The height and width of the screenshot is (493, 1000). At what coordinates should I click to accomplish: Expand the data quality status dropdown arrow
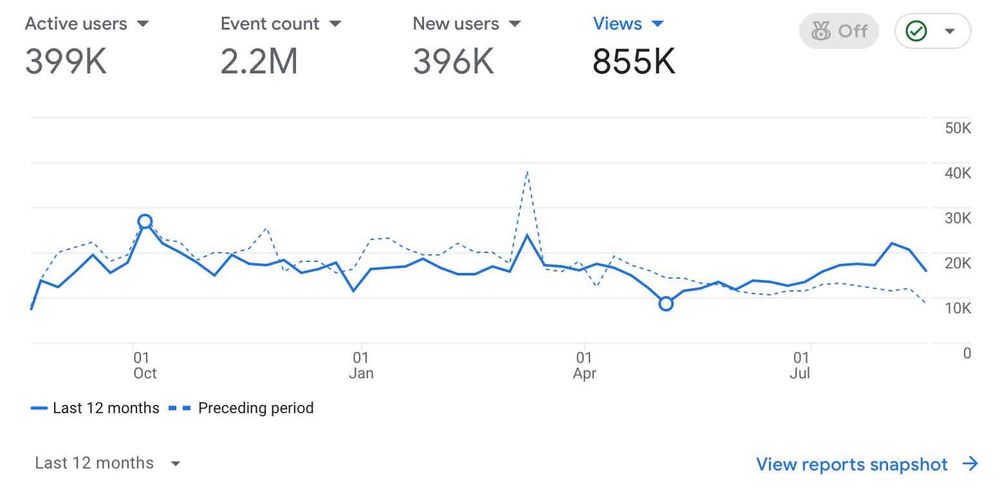[950, 31]
